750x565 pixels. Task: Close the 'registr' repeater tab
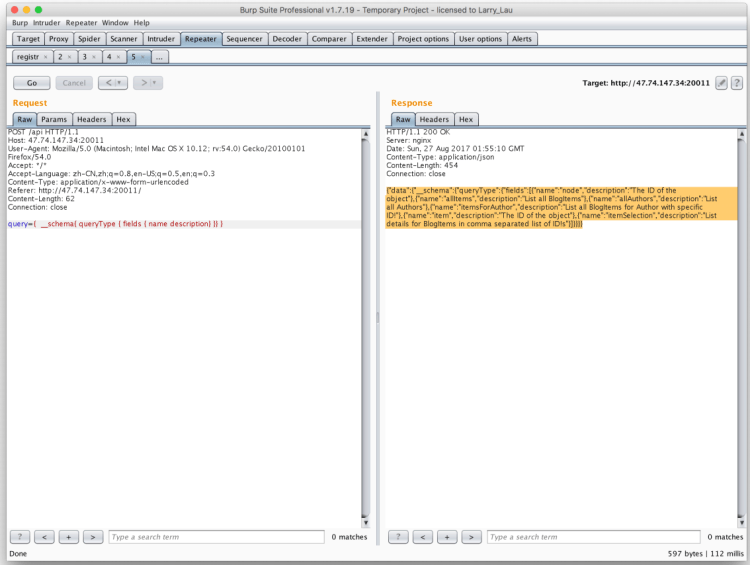45,57
